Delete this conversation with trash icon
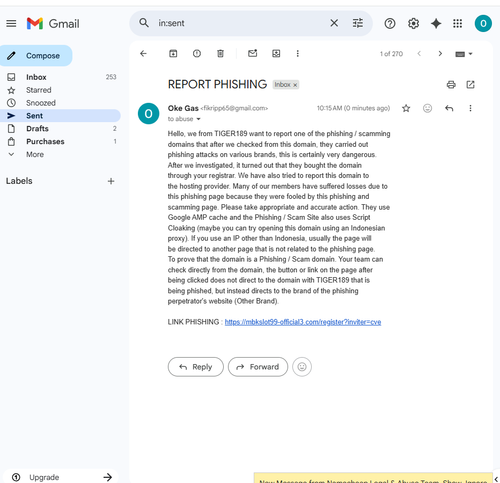The width and height of the screenshot is (500, 483). click(x=220, y=53)
